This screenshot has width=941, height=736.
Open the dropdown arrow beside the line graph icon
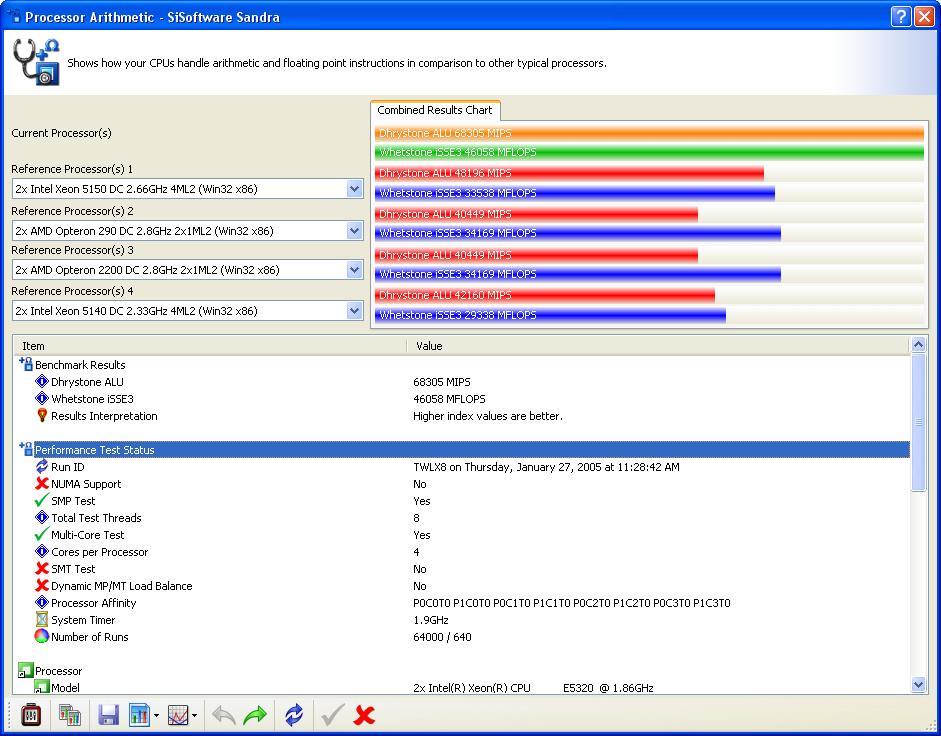194,716
